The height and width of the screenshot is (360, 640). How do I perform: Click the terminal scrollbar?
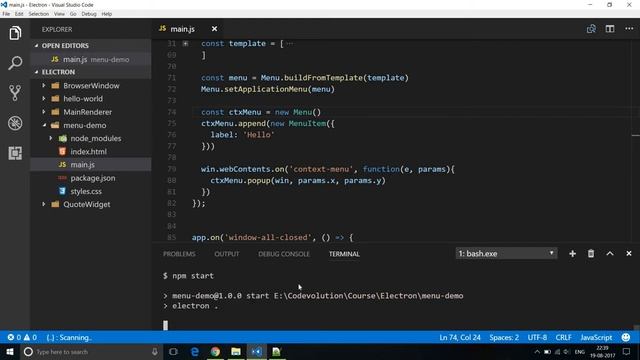pyautogui.click(x=636, y=327)
